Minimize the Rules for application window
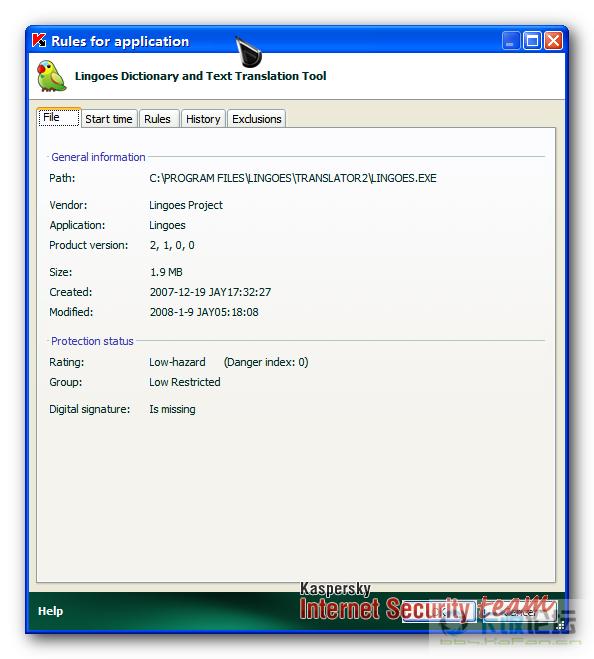 click(511, 41)
